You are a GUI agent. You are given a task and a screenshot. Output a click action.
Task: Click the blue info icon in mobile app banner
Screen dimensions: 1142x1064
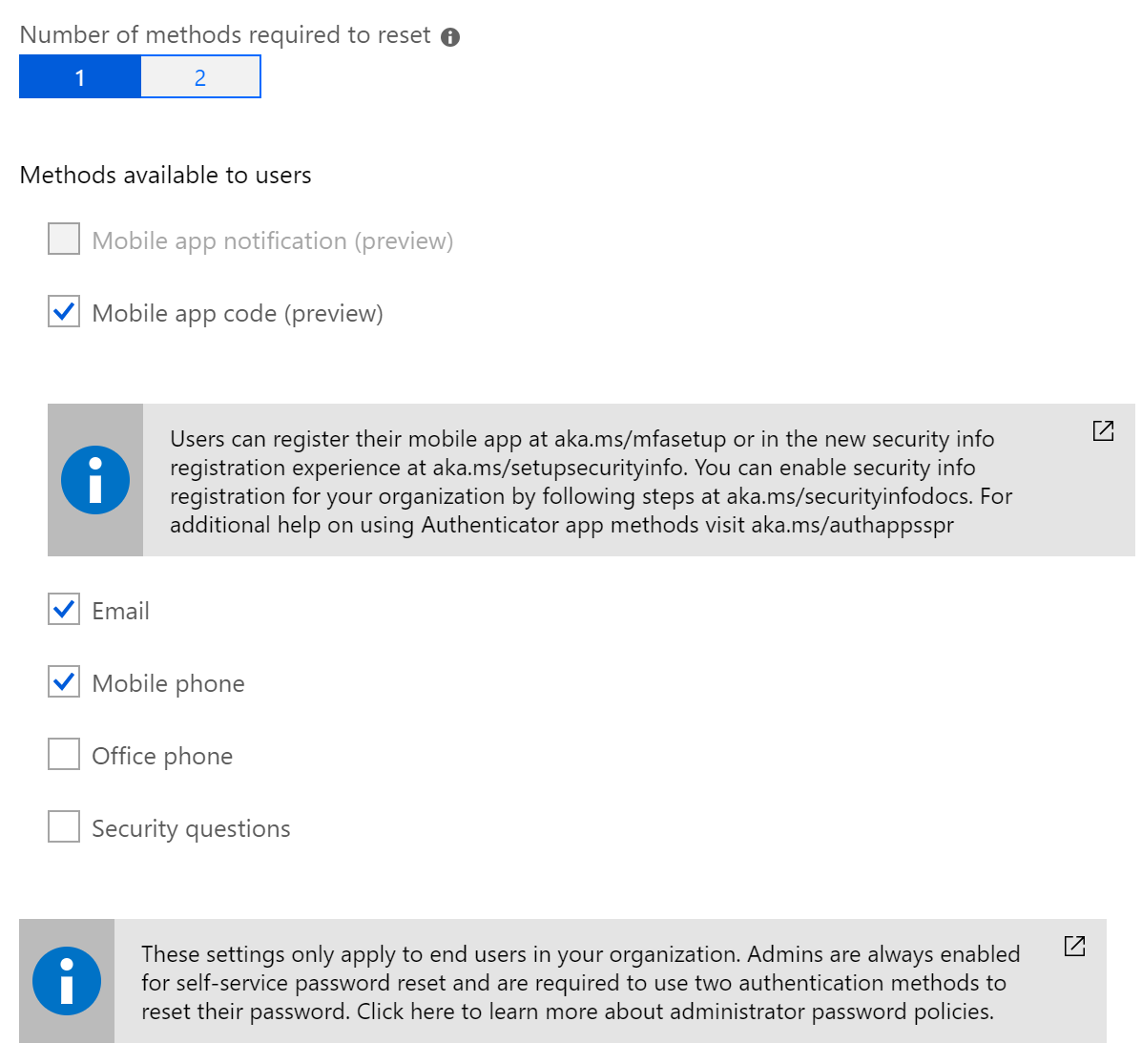(x=95, y=480)
